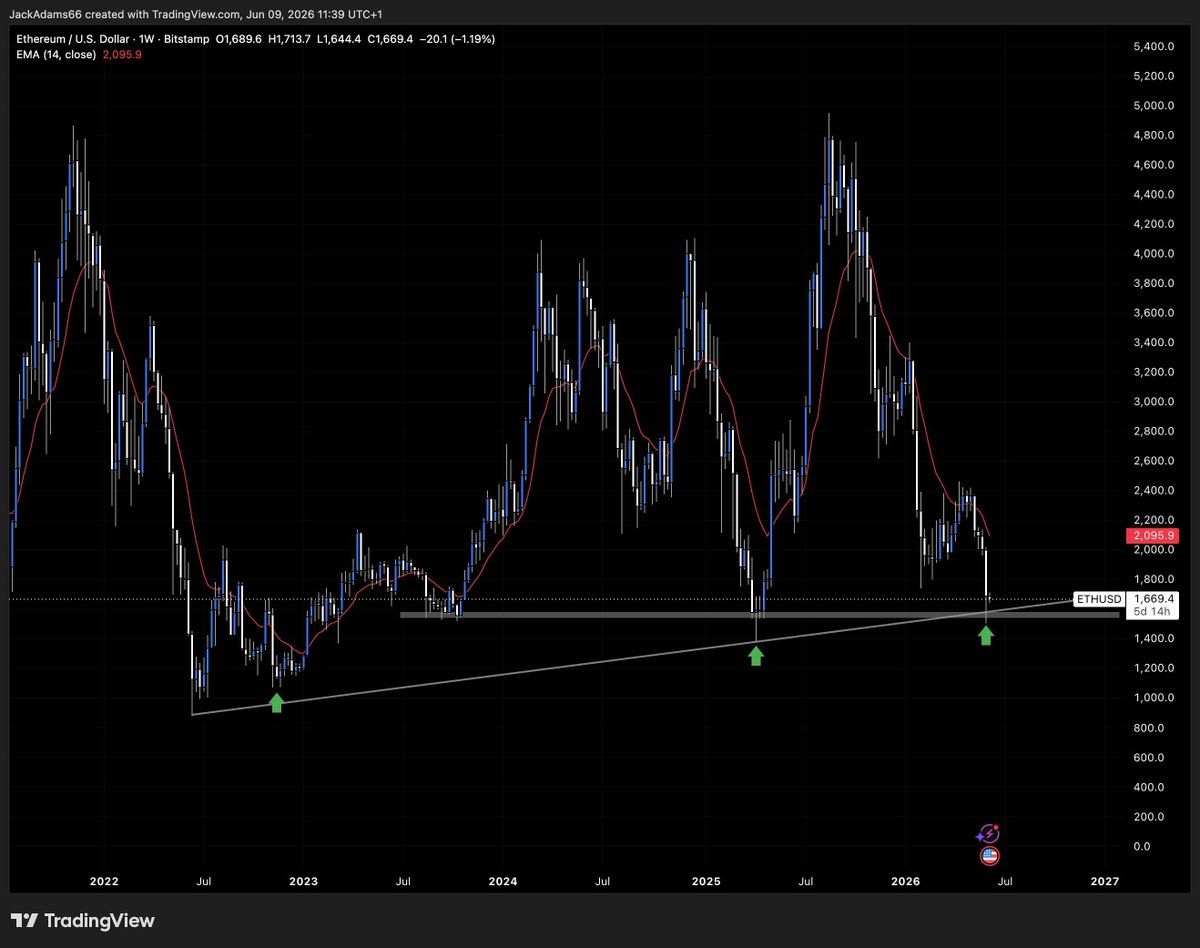Click the 2023 time axis label
Viewport: 1200px width, 948px height.
[303, 881]
